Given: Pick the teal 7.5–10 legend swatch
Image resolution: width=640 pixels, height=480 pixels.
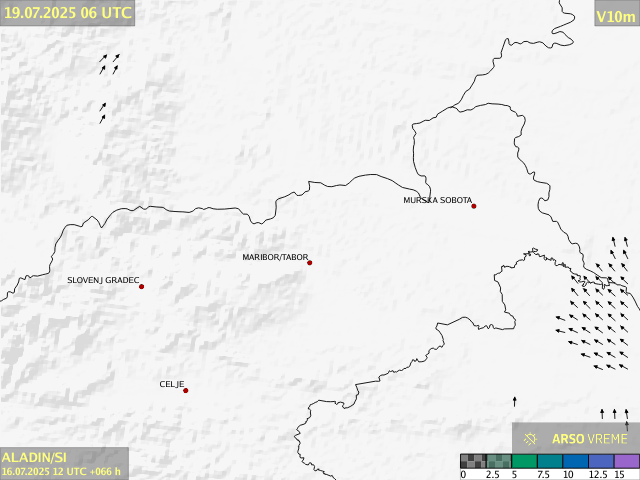Looking at the screenshot, I should point(550,461).
